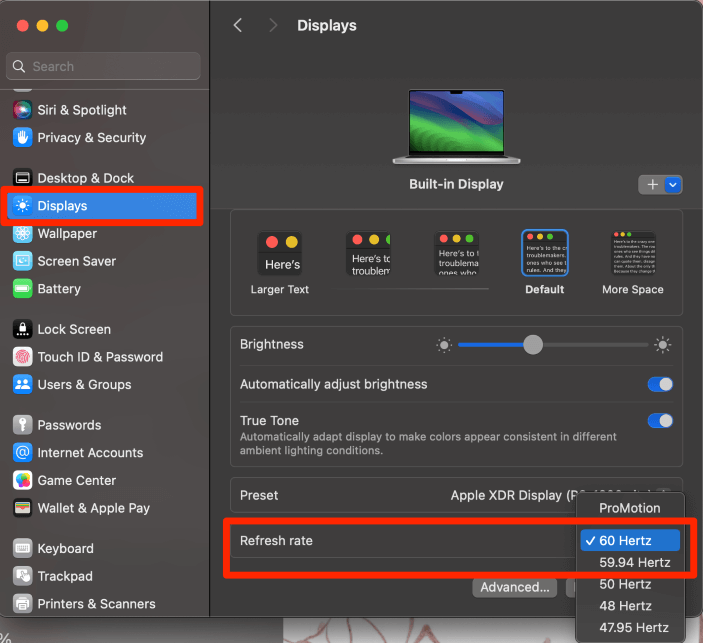Toggle the True Tone switch

coord(660,421)
